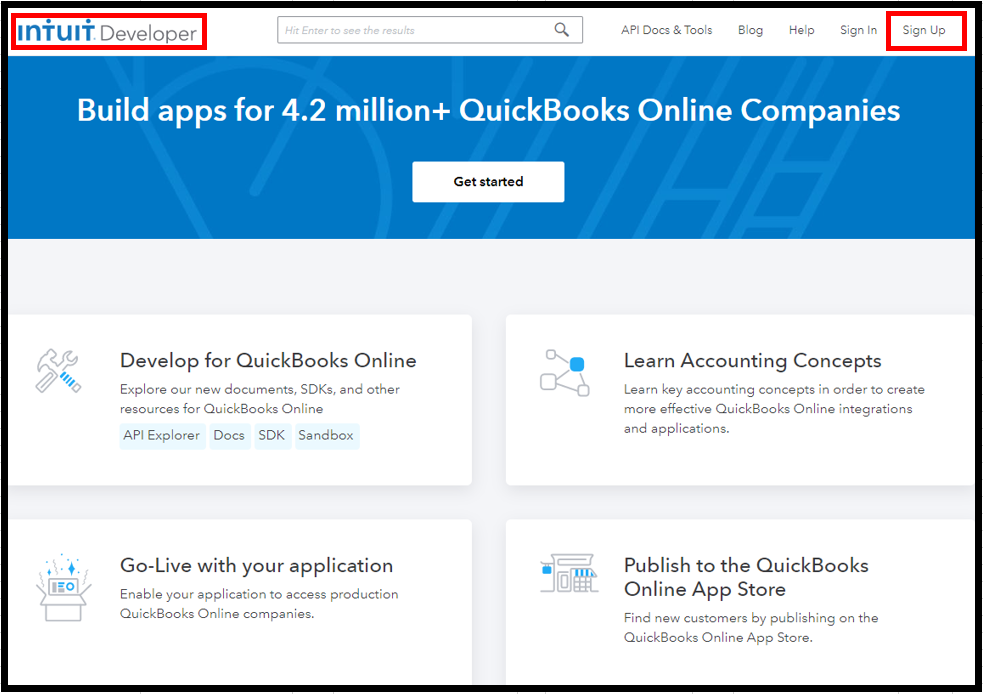The image size is (983, 694).
Task: Go to the Blog page
Action: [x=750, y=30]
